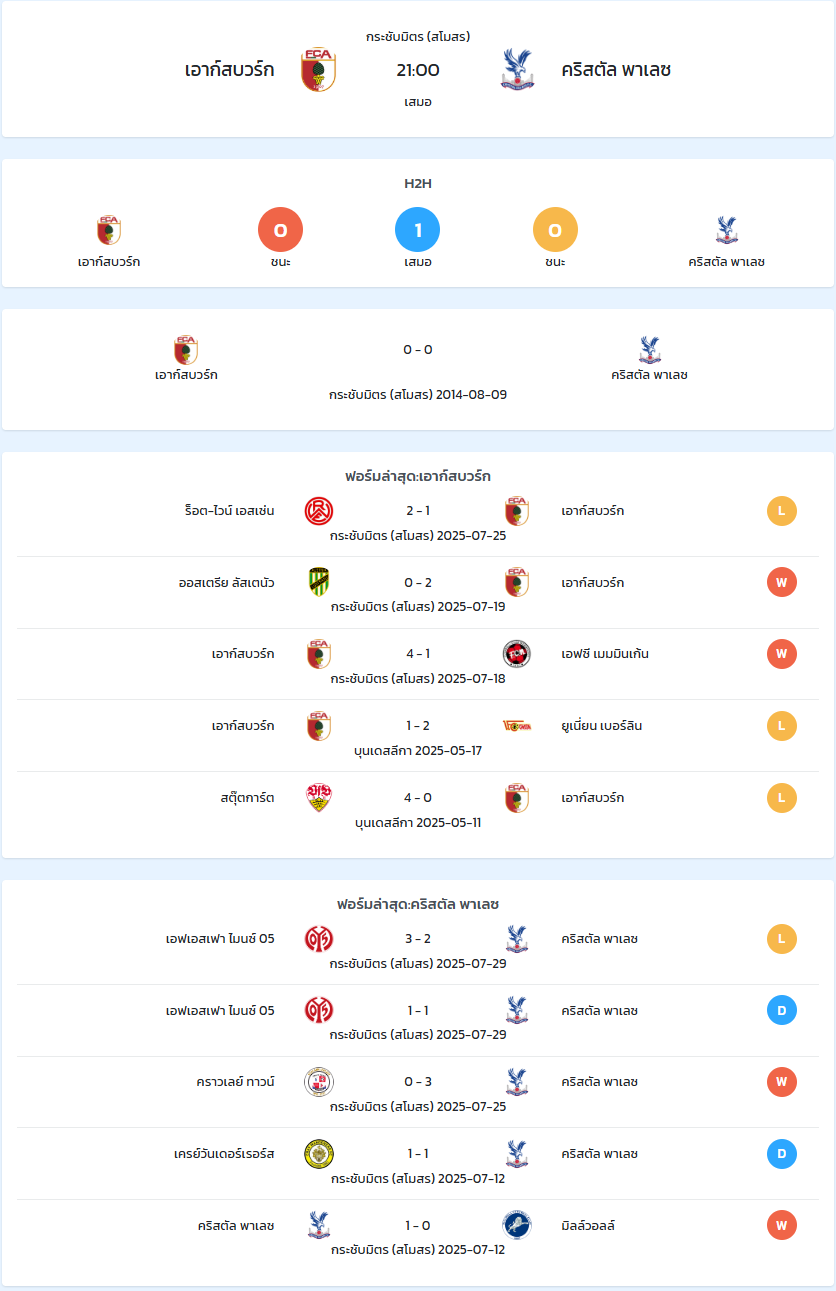Click the FC Memmingen club logo
Screen dimensions: 836x1291
click(517, 654)
